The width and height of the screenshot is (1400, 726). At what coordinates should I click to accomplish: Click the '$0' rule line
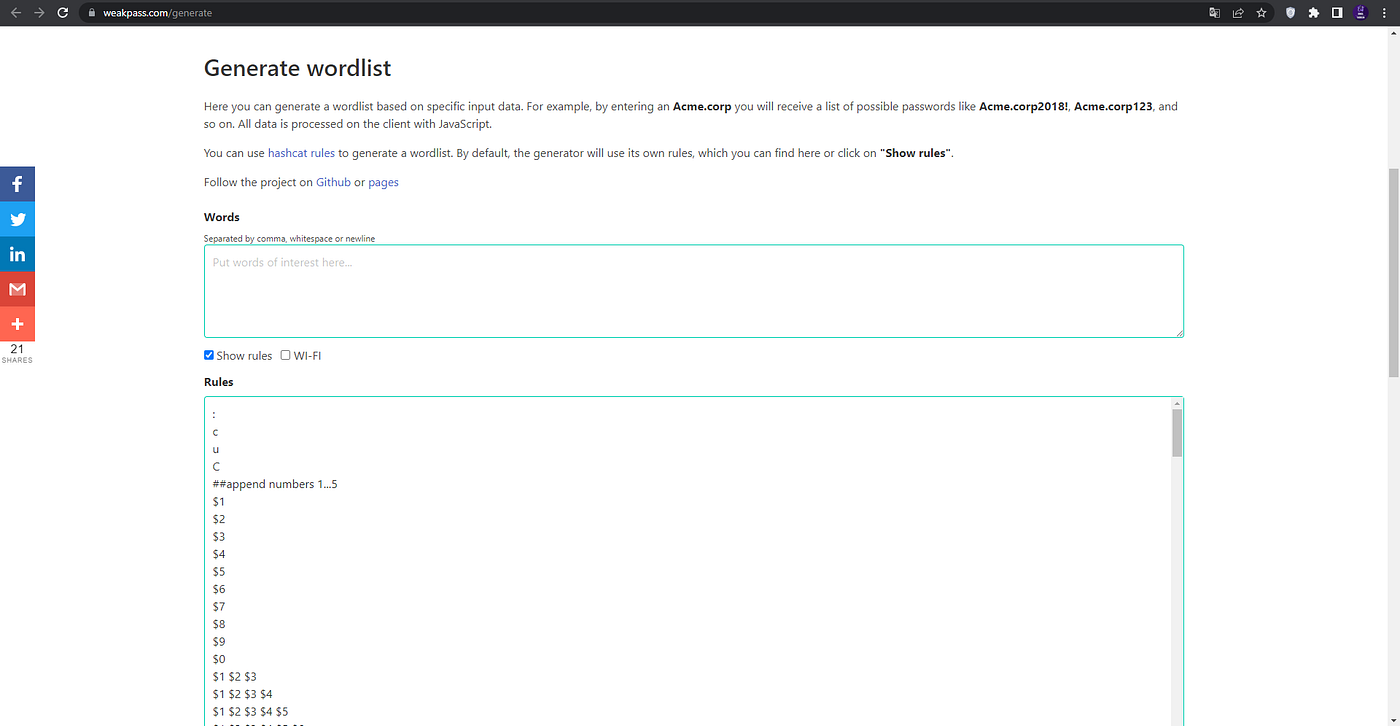click(x=219, y=659)
